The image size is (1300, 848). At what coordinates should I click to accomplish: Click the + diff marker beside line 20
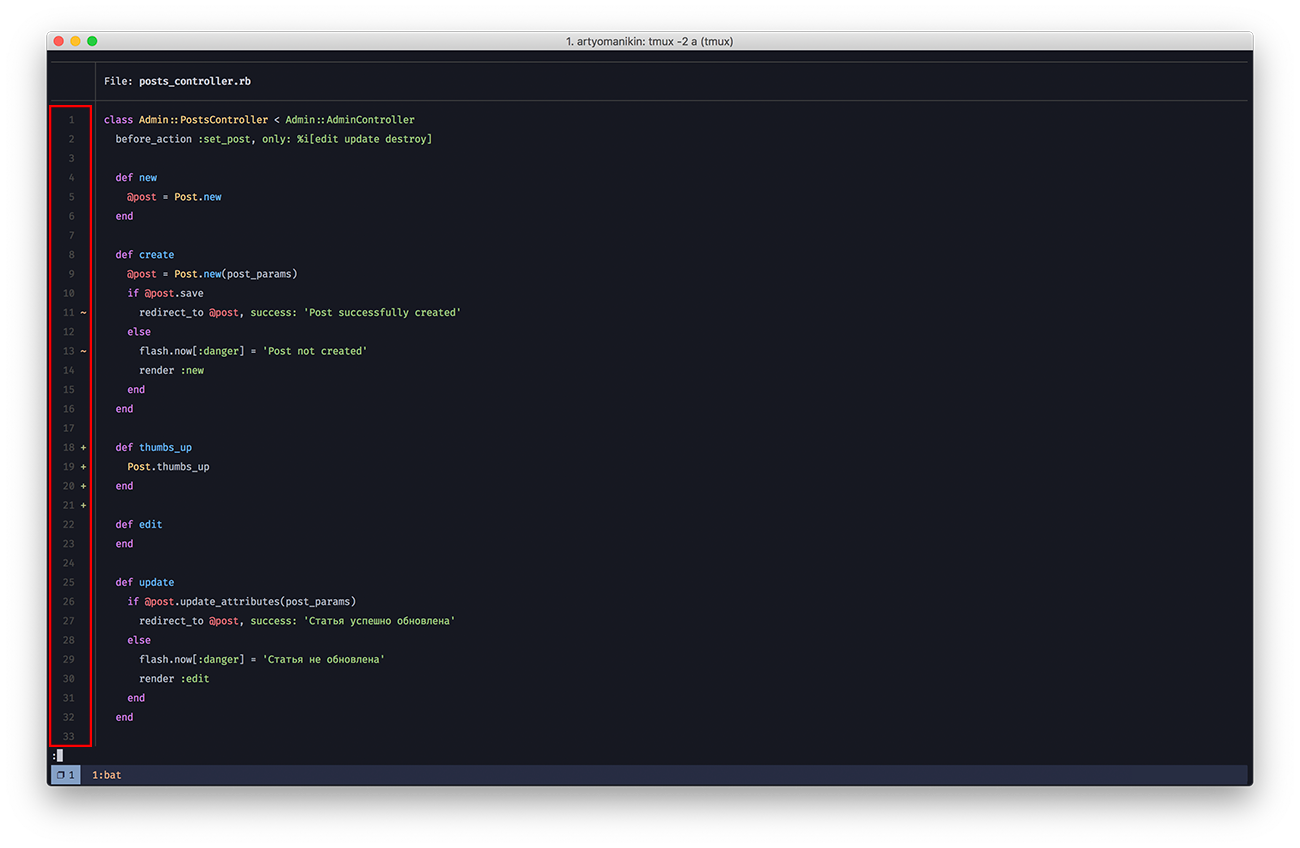tap(84, 485)
